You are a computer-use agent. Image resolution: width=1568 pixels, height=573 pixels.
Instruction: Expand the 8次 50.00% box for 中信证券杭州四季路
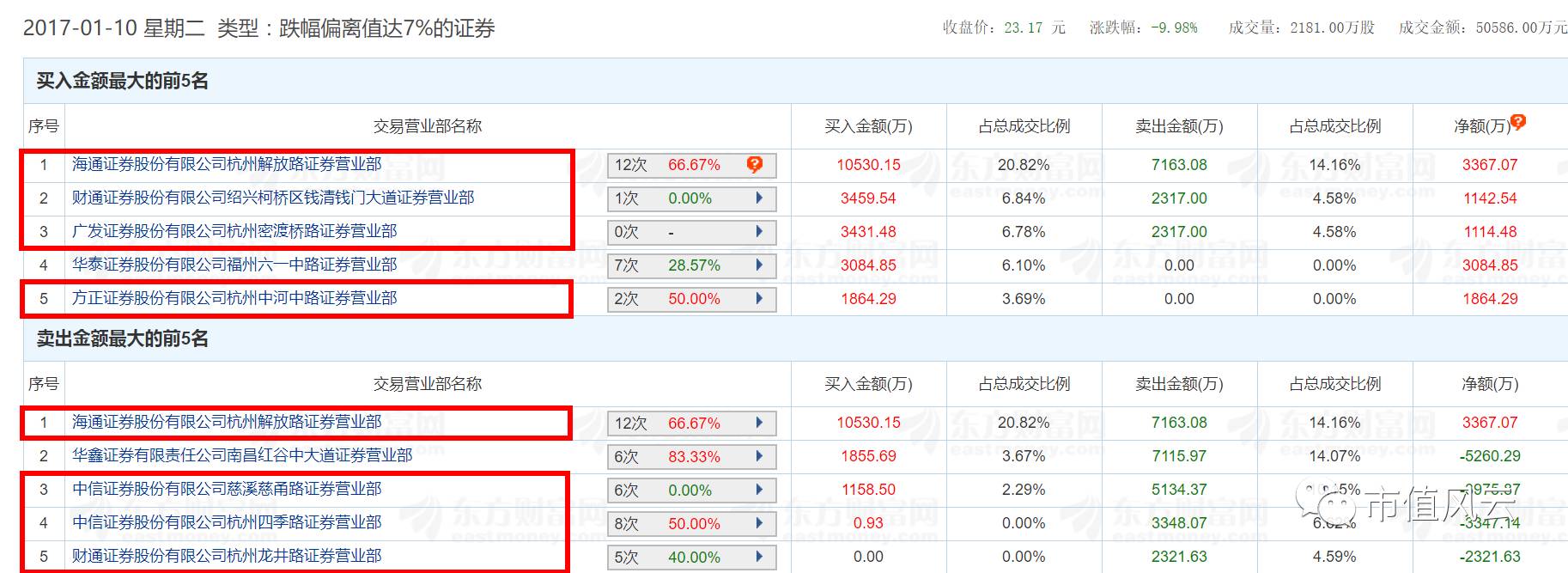click(x=691, y=524)
